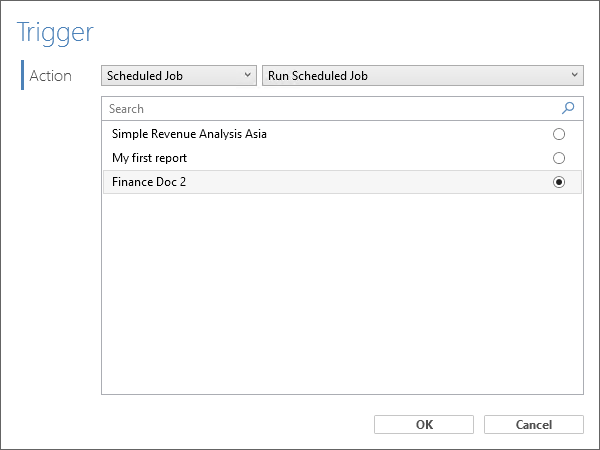Click the magnifier search icon
Image resolution: width=600 pixels, height=450 pixels.
pyautogui.click(x=568, y=108)
